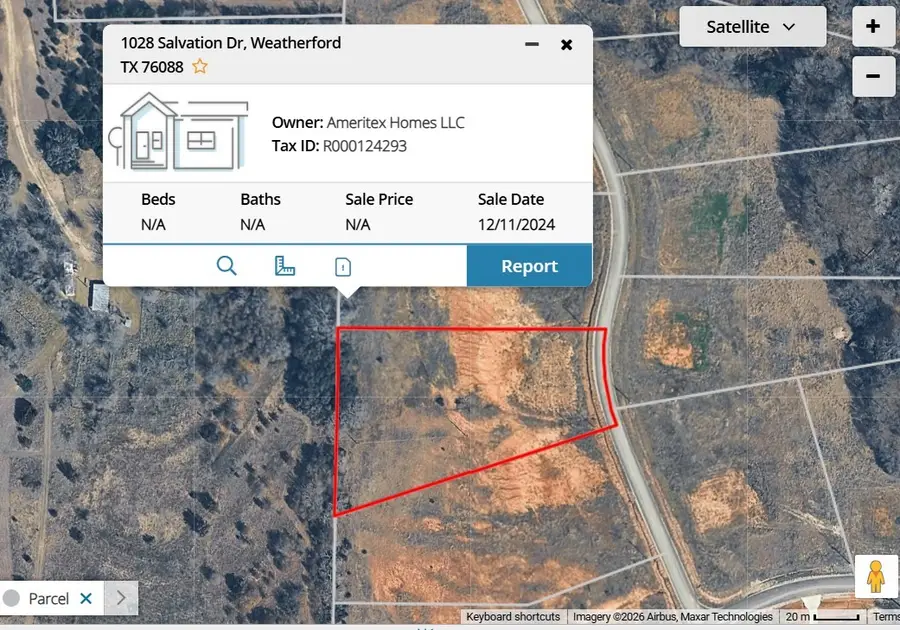Zoom out with the minus icon
The width and height of the screenshot is (900, 630).
(x=872, y=77)
